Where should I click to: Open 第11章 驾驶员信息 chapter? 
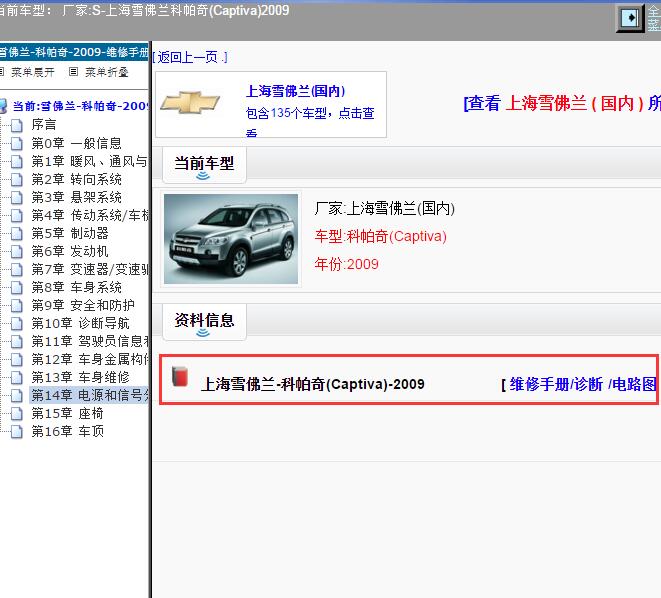tap(90, 341)
